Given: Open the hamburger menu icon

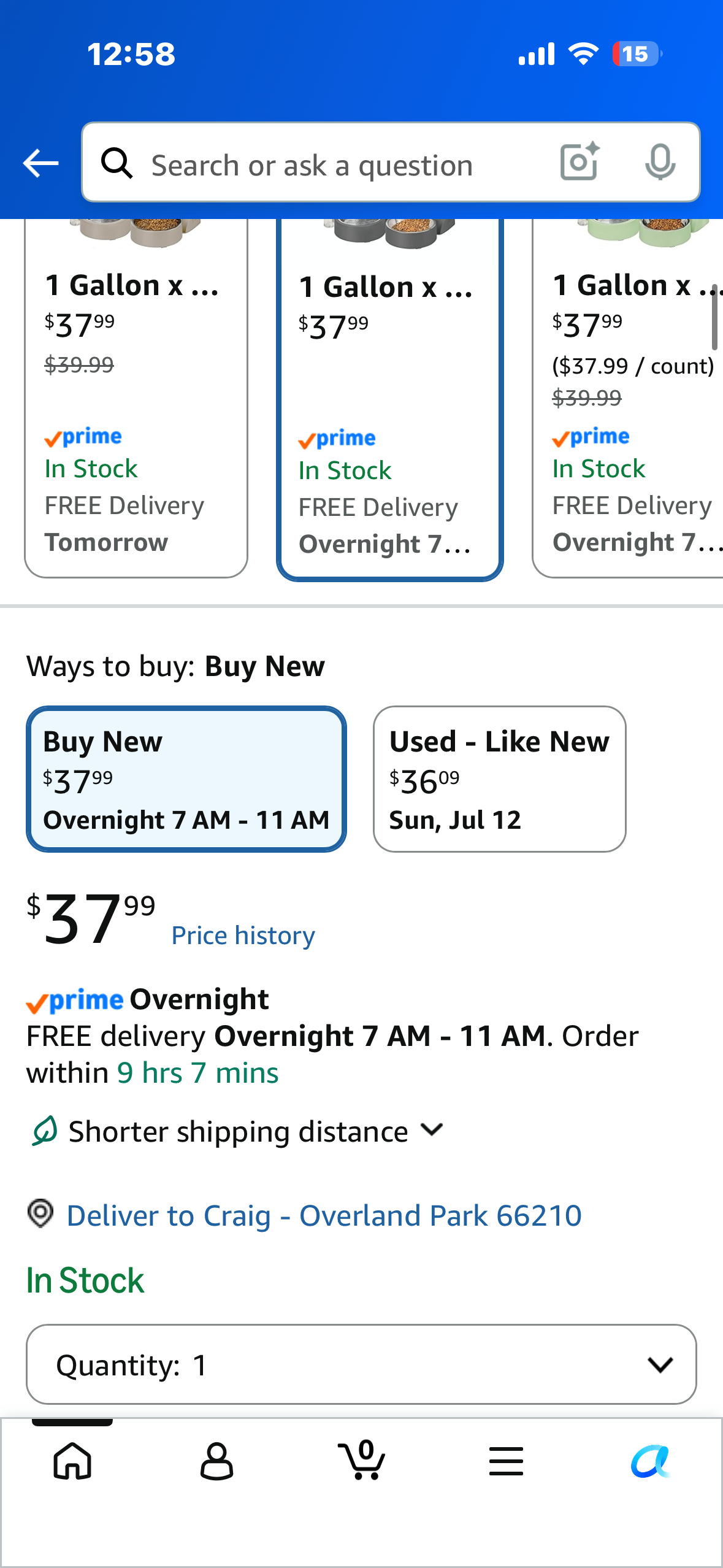Looking at the screenshot, I should click(x=506, y=1461).
